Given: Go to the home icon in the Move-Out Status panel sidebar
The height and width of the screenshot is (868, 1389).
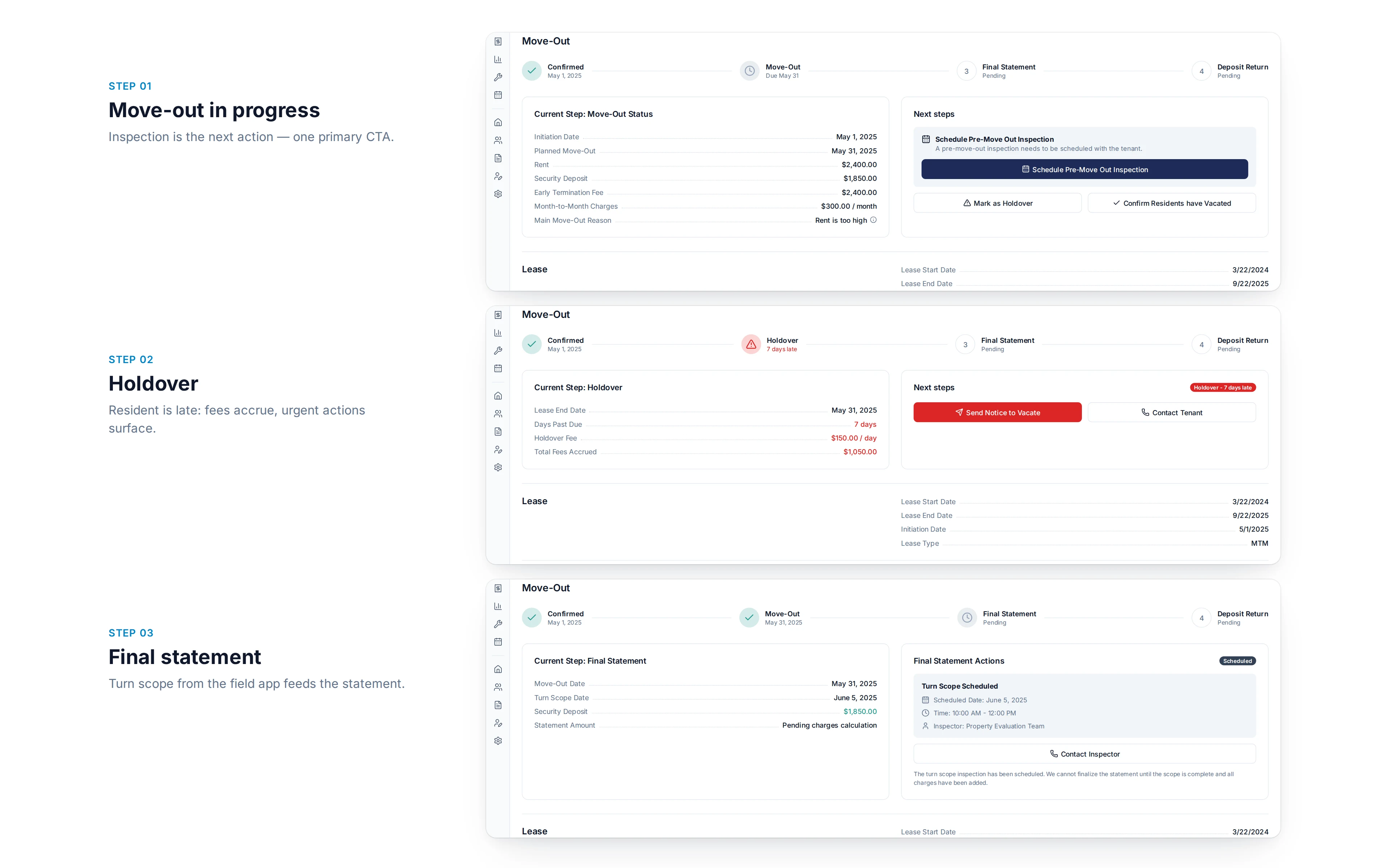Looking at the screenshot, I should [498, 122].
